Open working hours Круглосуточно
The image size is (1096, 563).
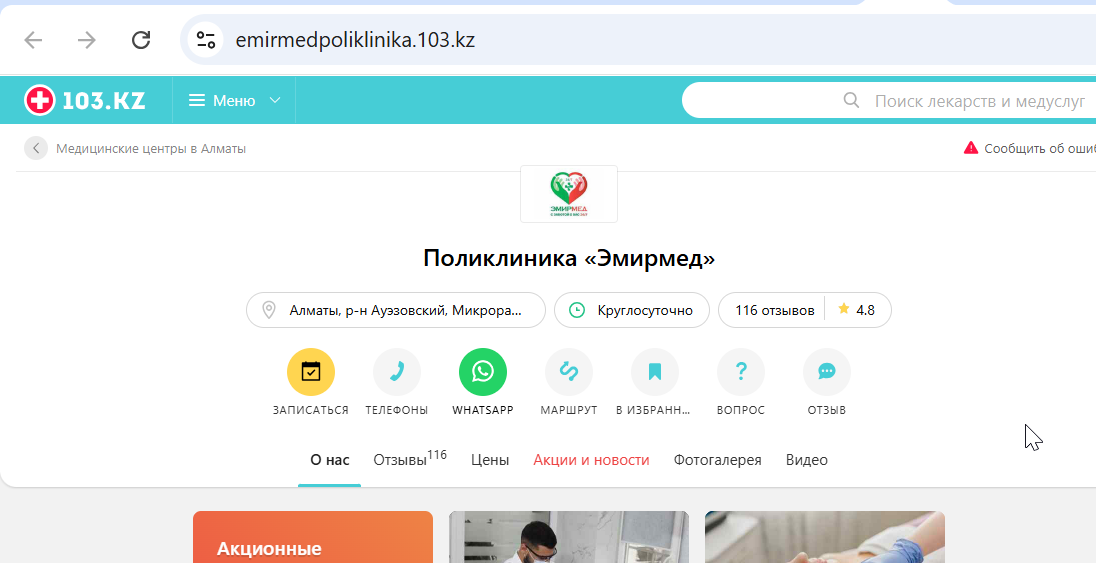(x=632, y=310)
